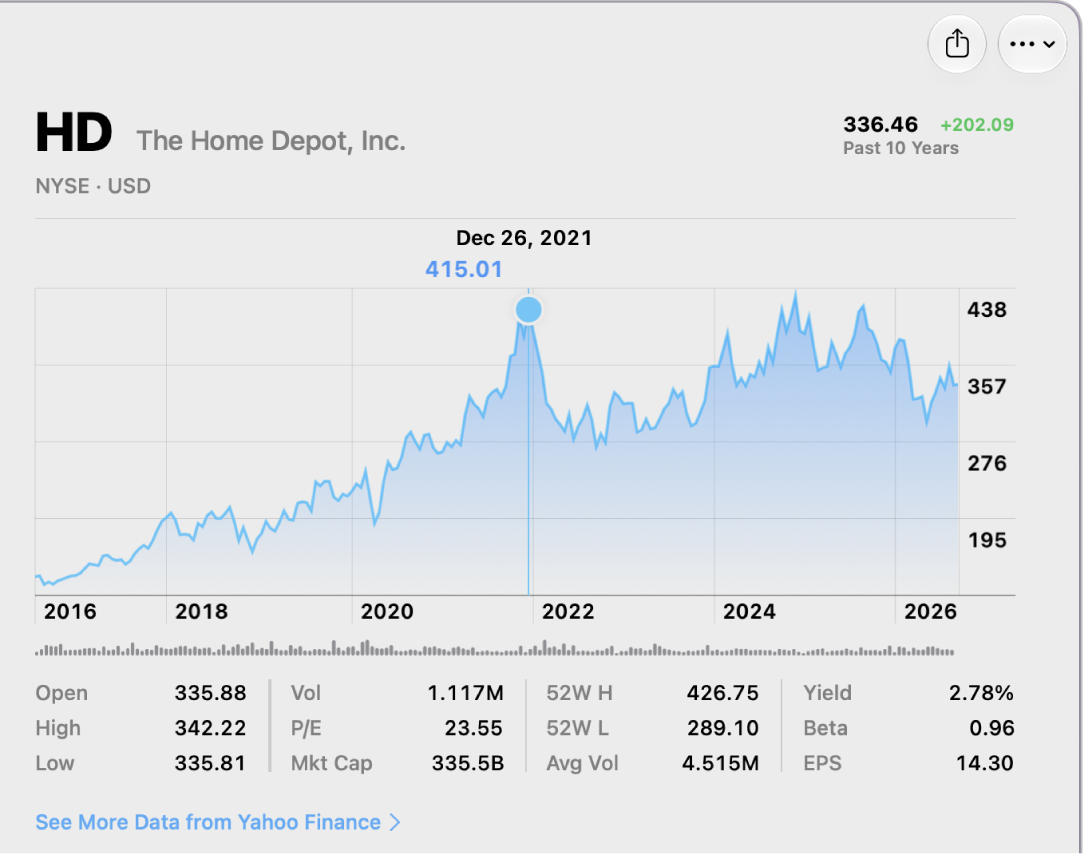Click the Avg Vol value 4.515M
Image resolution: width=1084 pixels, height=854 pixels.
pos(720,763)
